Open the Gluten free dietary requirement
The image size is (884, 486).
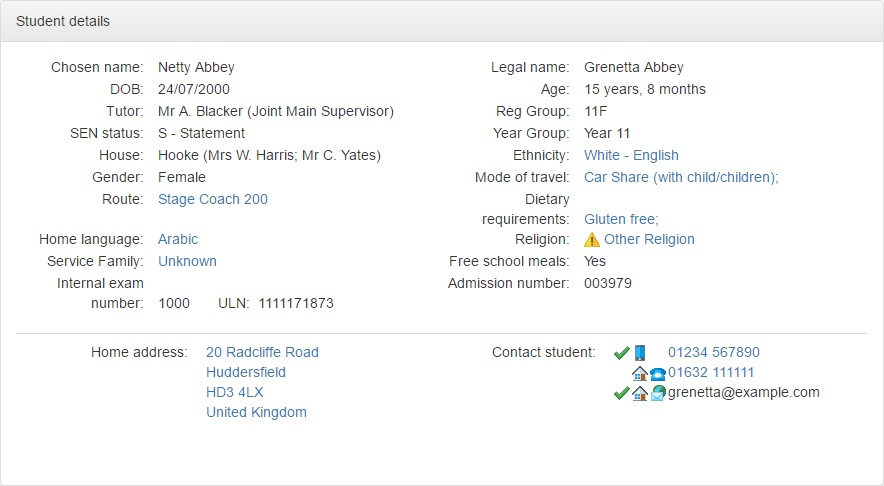coord(621,219)
